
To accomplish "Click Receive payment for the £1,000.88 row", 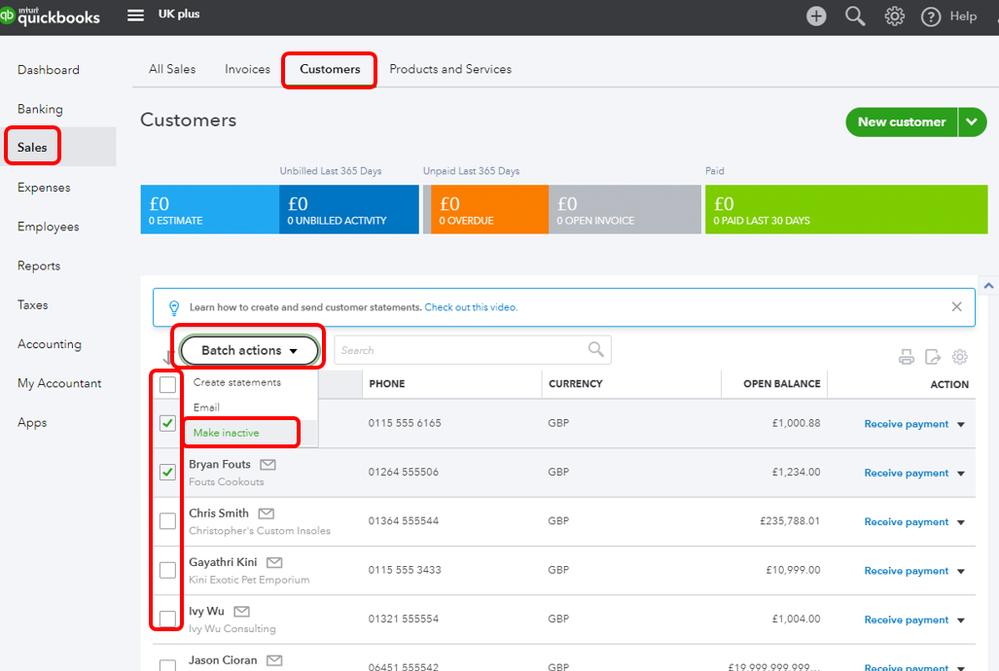I will pos(906,424).
